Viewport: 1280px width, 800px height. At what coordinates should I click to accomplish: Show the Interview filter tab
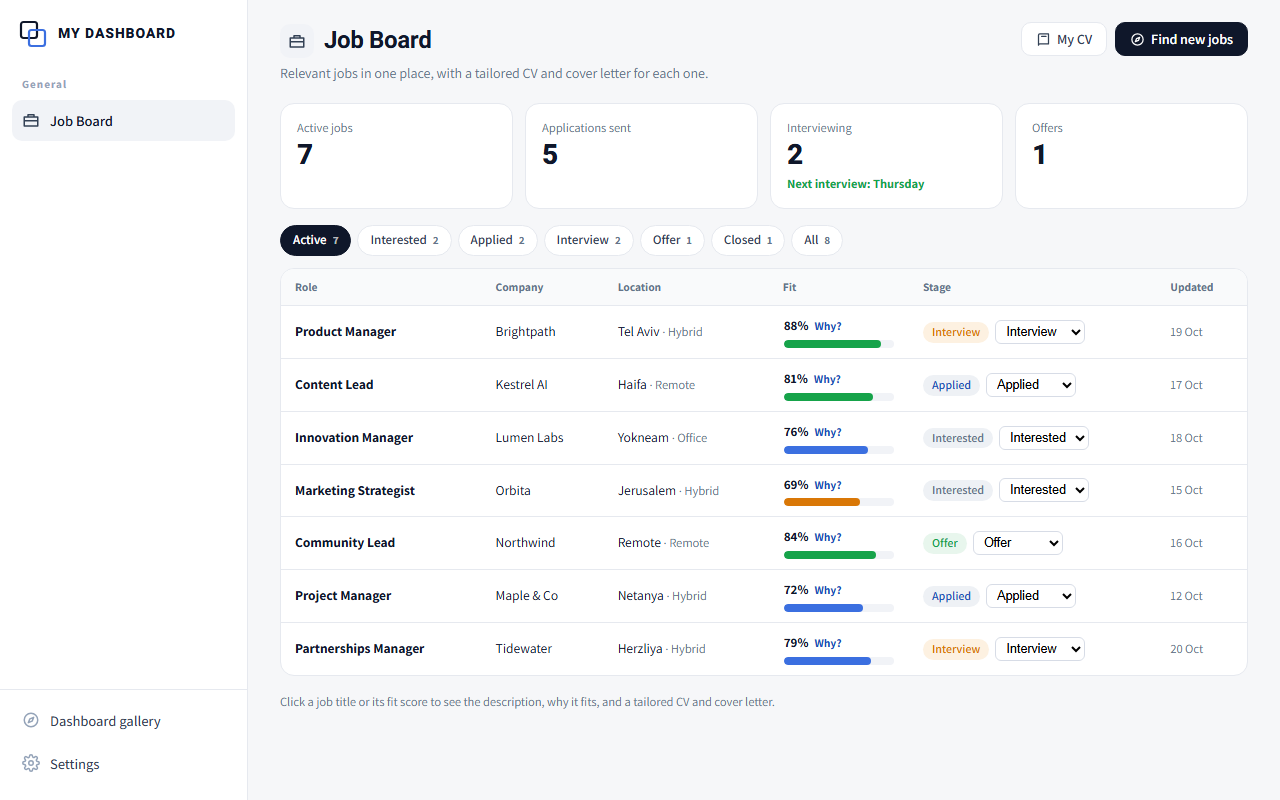(589, 240)
